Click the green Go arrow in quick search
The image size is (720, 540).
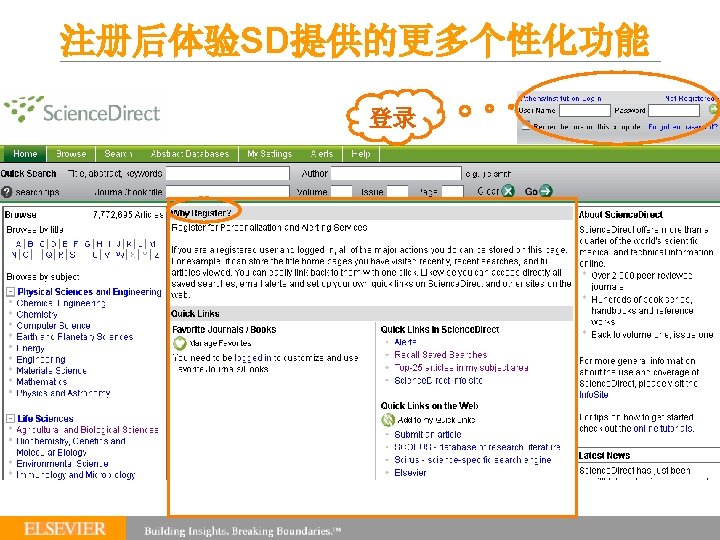pyautogui.click(x=546, y=191)
